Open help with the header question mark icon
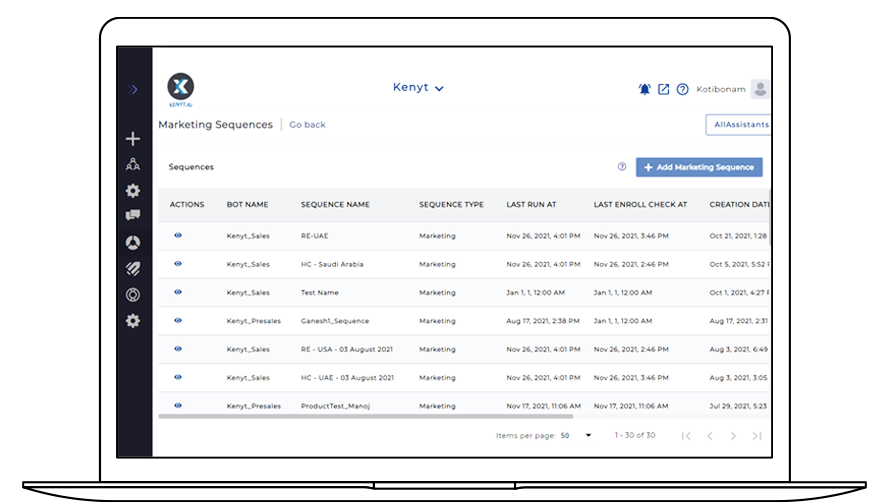 coord(682,89)
